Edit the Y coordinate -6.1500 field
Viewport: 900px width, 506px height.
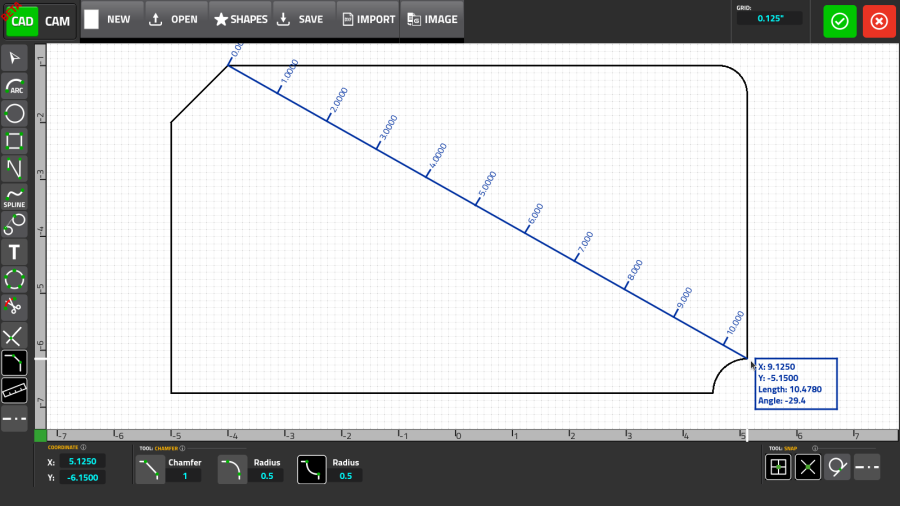(82, 477)
